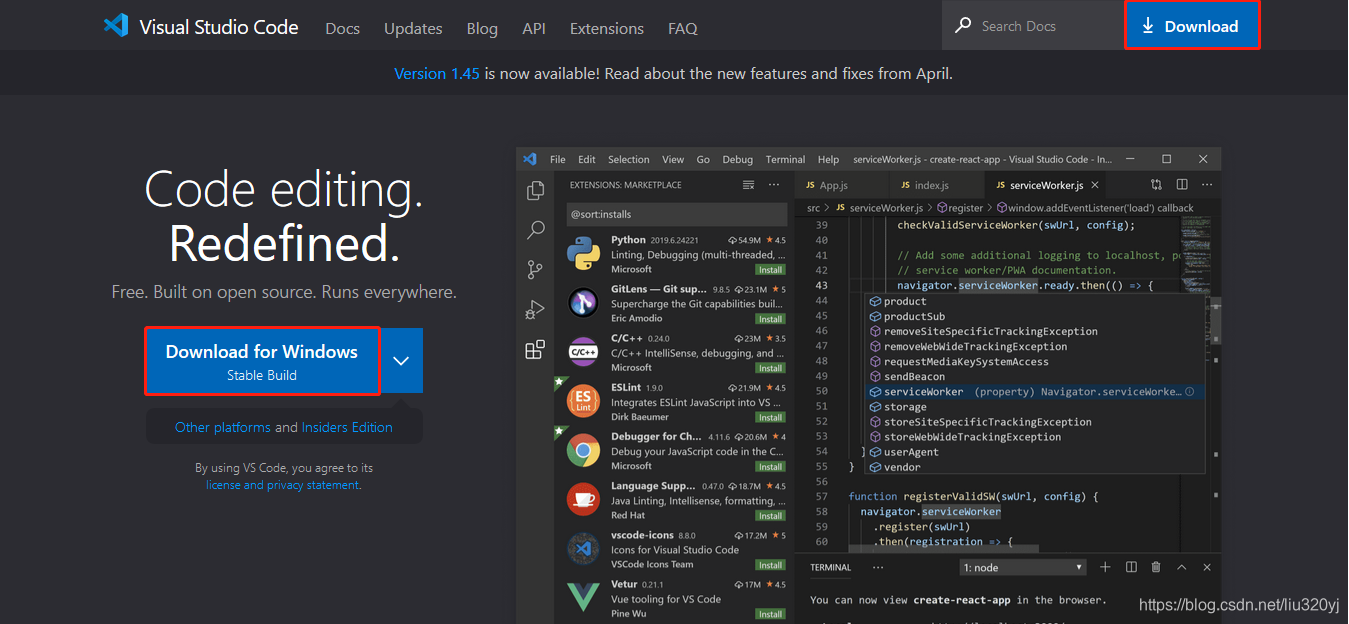Maximize terminal panel with up chevron
This screenshot has height=624, width=1349.
(1181, 567)
